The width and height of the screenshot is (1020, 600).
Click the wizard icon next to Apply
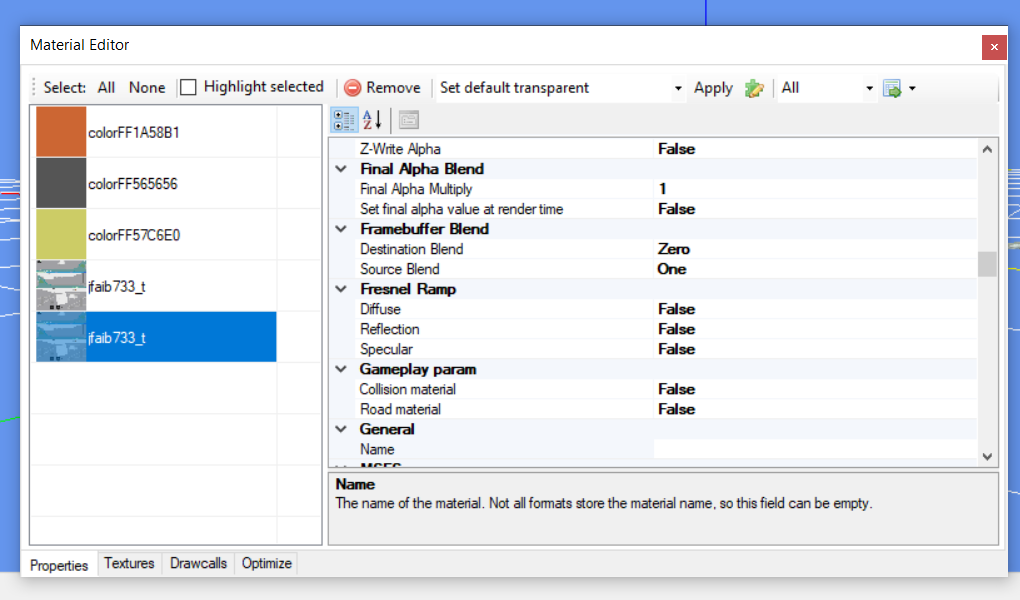(755, 88)
